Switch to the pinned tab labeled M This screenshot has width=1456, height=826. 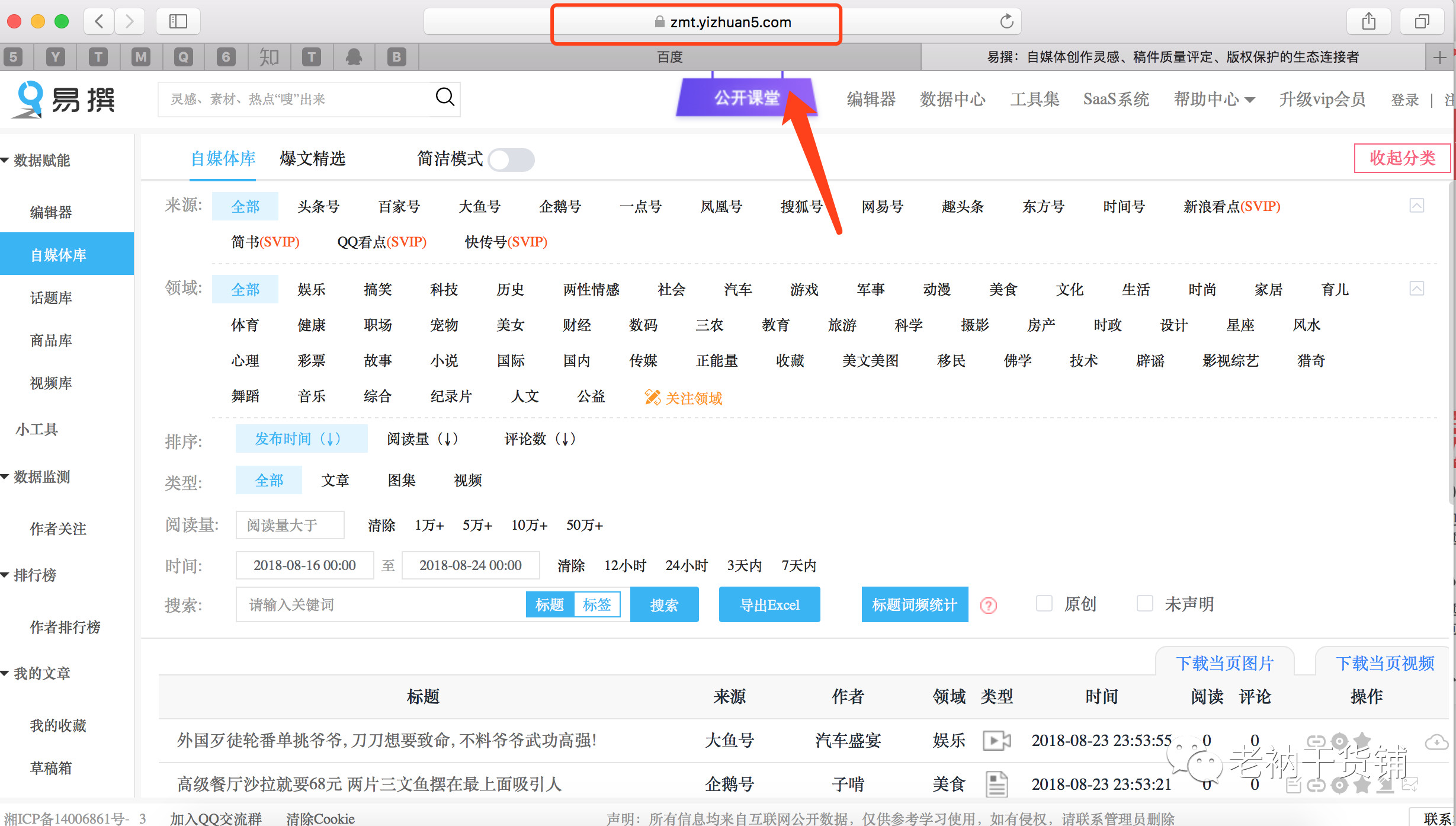pos(141,57)
